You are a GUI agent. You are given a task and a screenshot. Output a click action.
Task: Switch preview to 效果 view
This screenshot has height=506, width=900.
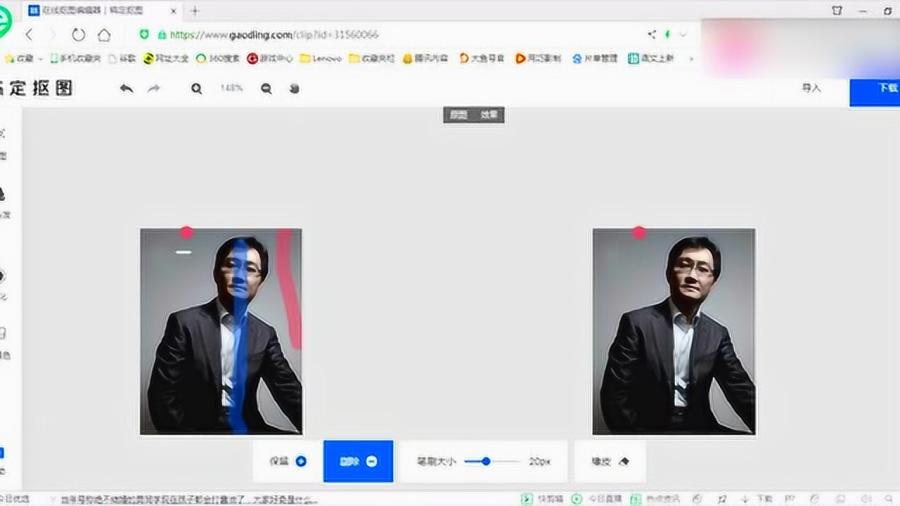[x=489, y=115]
